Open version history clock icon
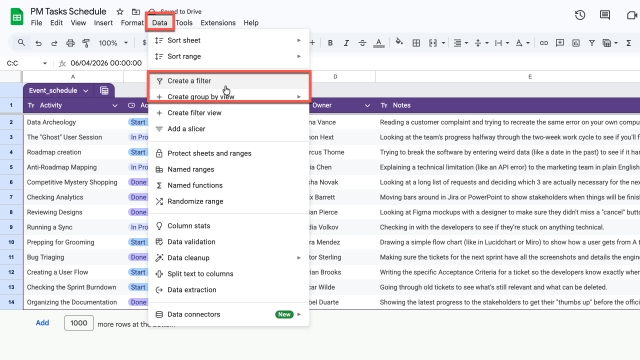The width and height of the screenshot is (640, 360). coord(580,16)
